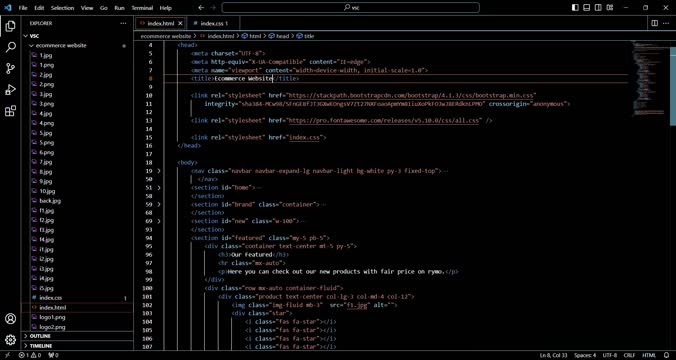Click 'ecommerce website' in the breadcrumb

pyautogui.click(x=166, y=36)
